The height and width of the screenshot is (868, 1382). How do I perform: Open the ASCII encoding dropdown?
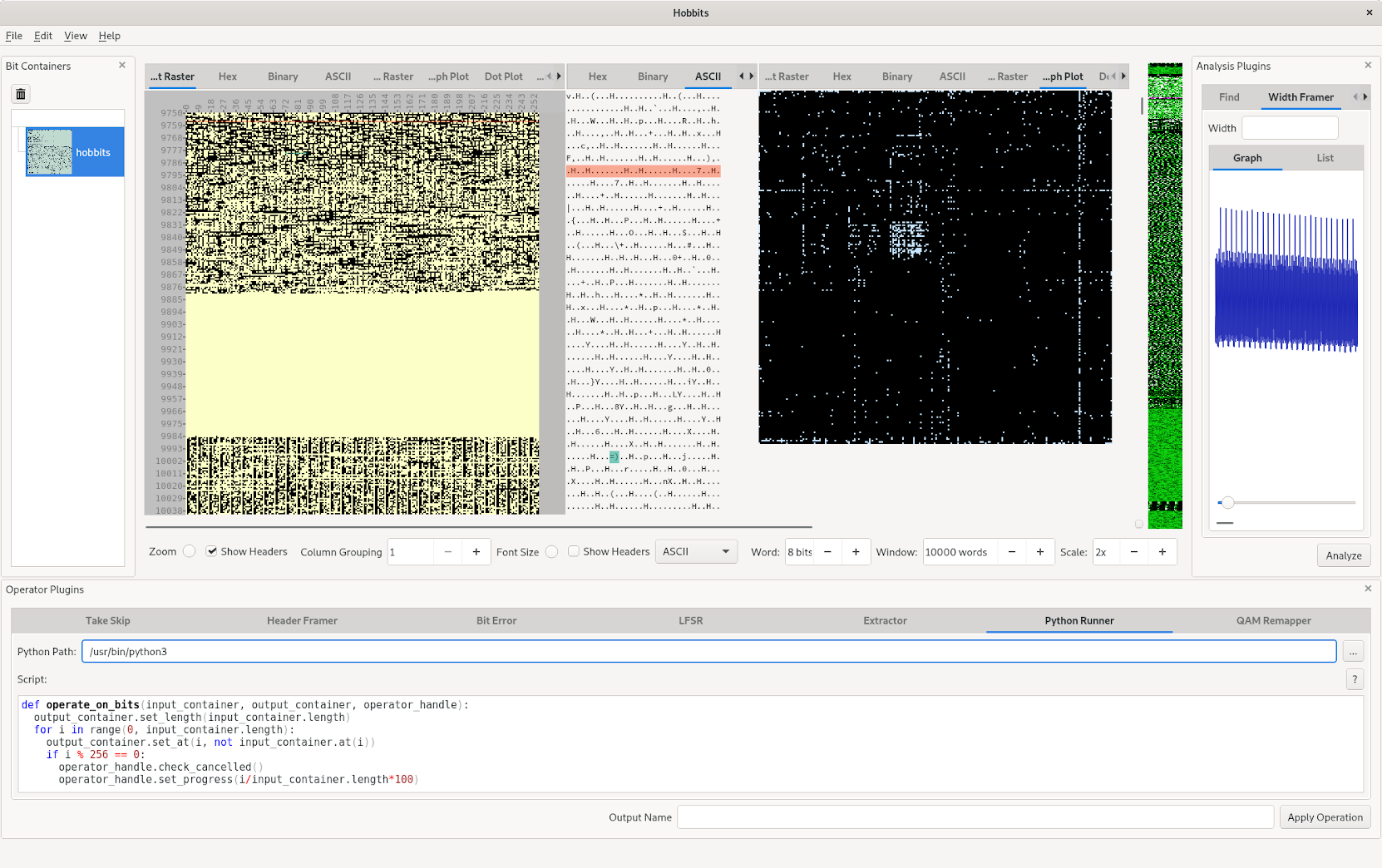(697, 552)
